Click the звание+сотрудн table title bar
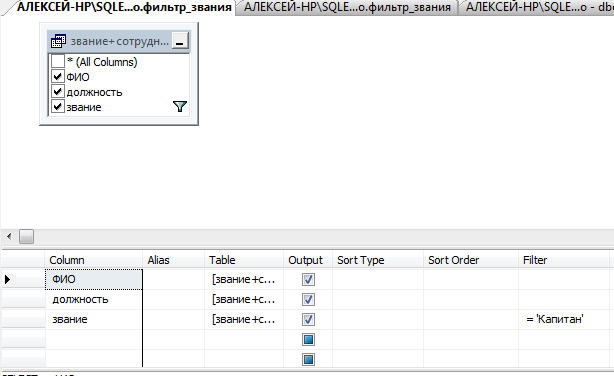 [x=119, y=41]
